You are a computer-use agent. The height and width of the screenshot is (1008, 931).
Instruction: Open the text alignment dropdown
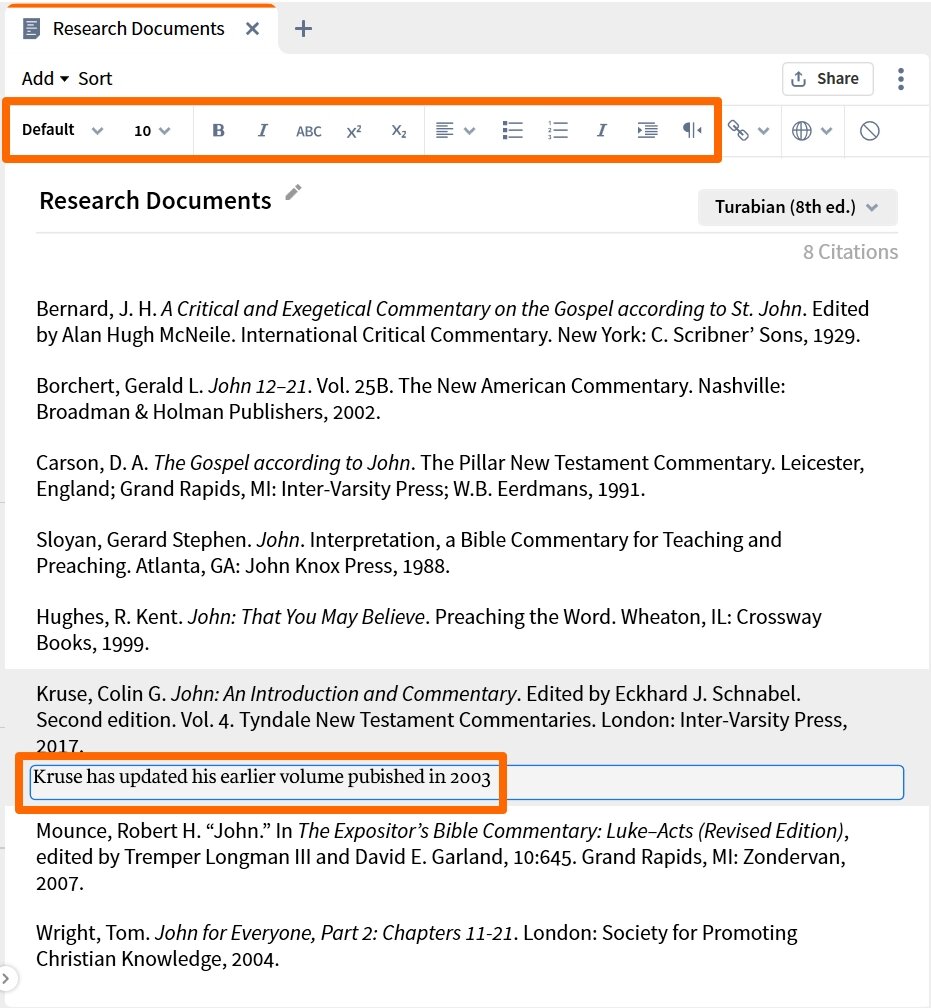pyautogui.click(x=454, y=131)
